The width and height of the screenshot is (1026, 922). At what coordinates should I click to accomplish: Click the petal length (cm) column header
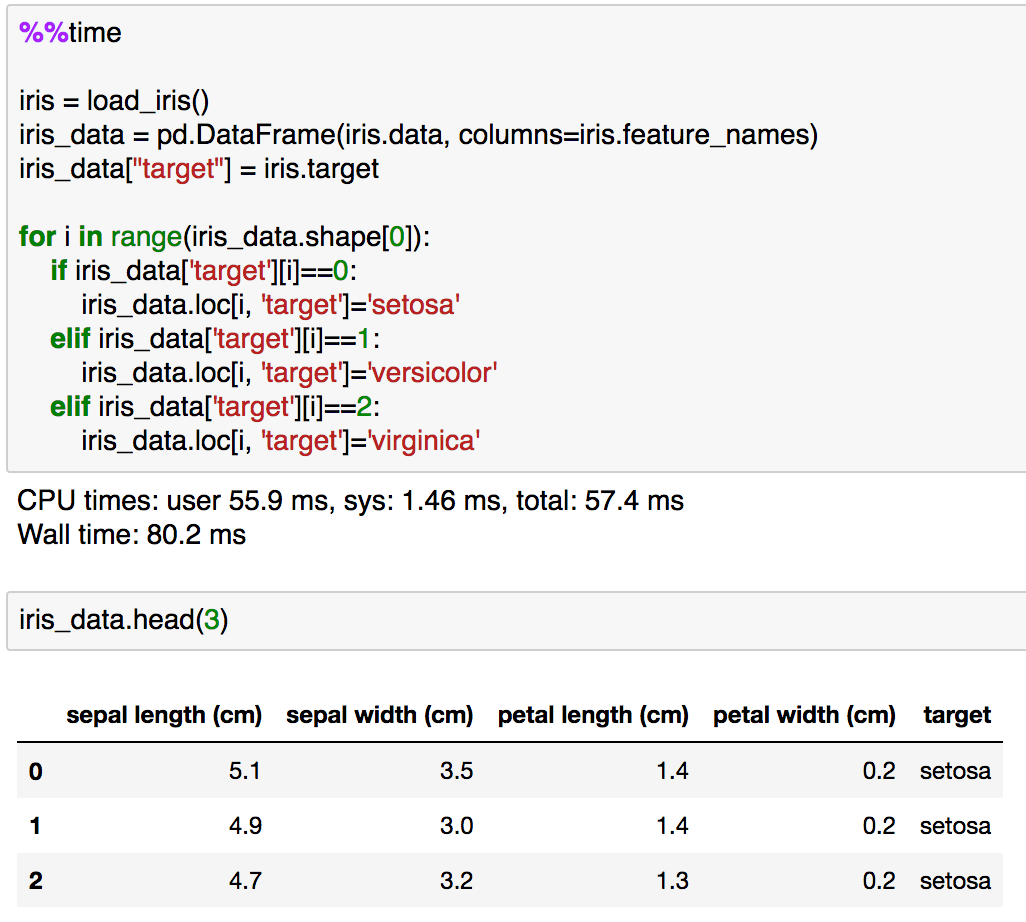click(x=593, y=715)
